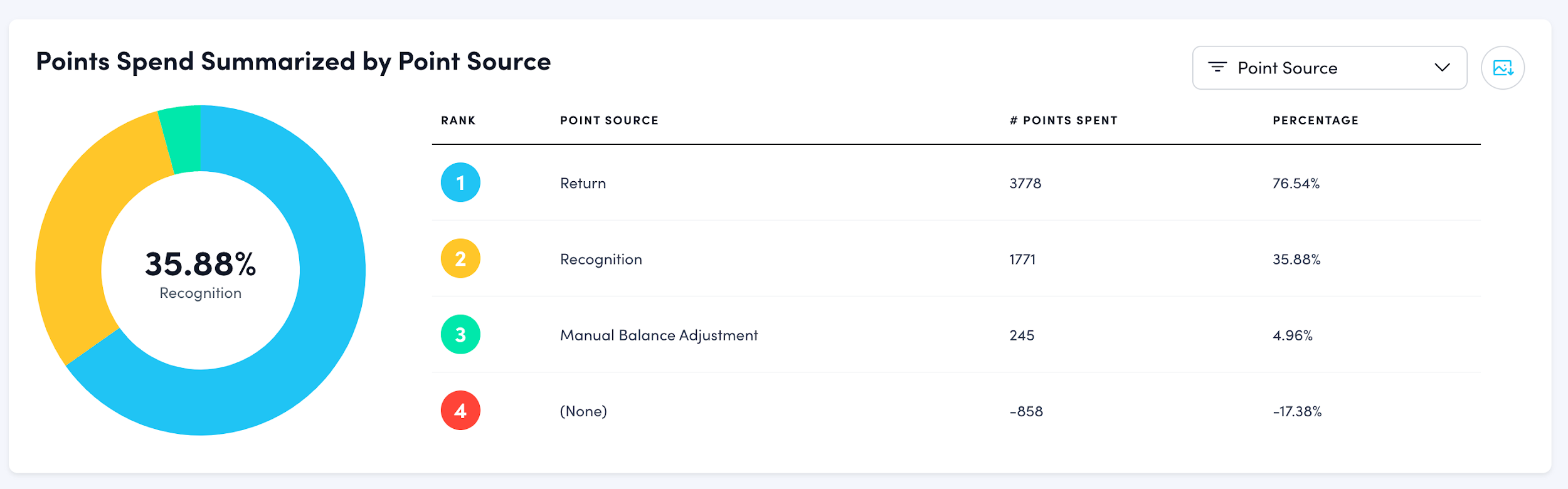Select the Recognition row label
Screen dimensions: 1568x489
pyautogui.click(x=601, y=259)
